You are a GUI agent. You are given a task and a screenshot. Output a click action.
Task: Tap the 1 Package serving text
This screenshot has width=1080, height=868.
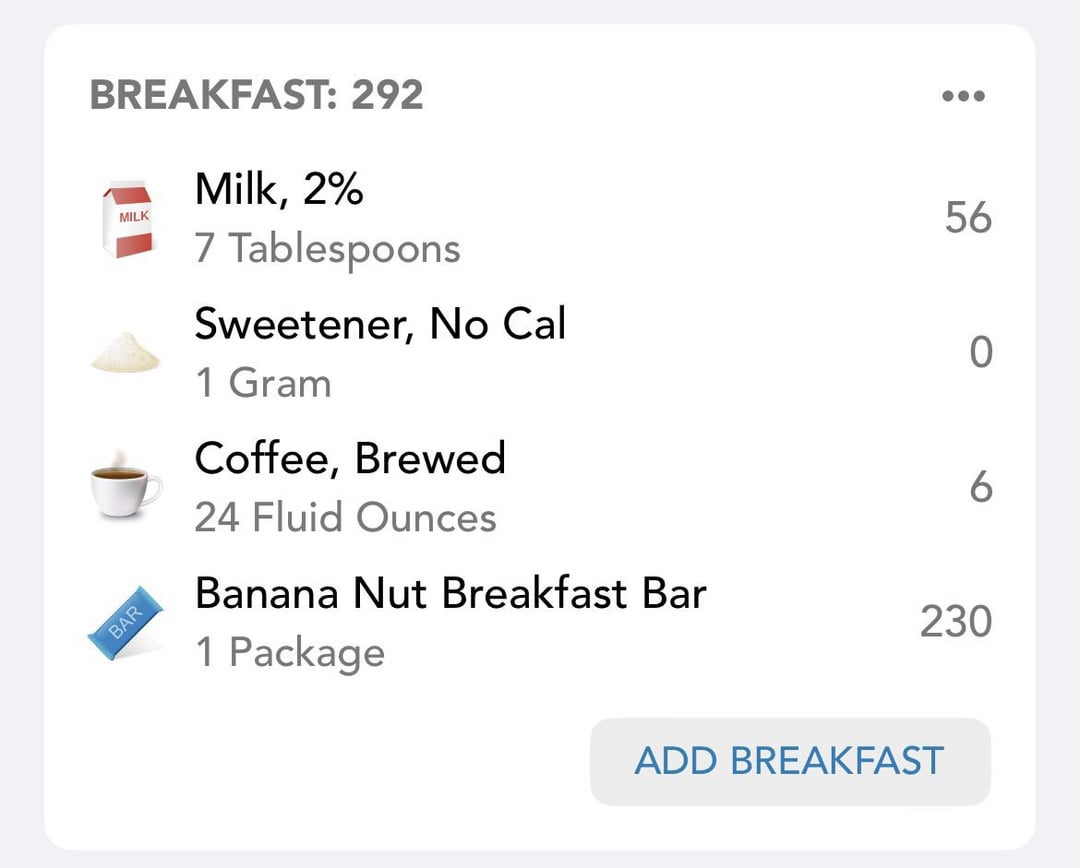coord(290,653)
